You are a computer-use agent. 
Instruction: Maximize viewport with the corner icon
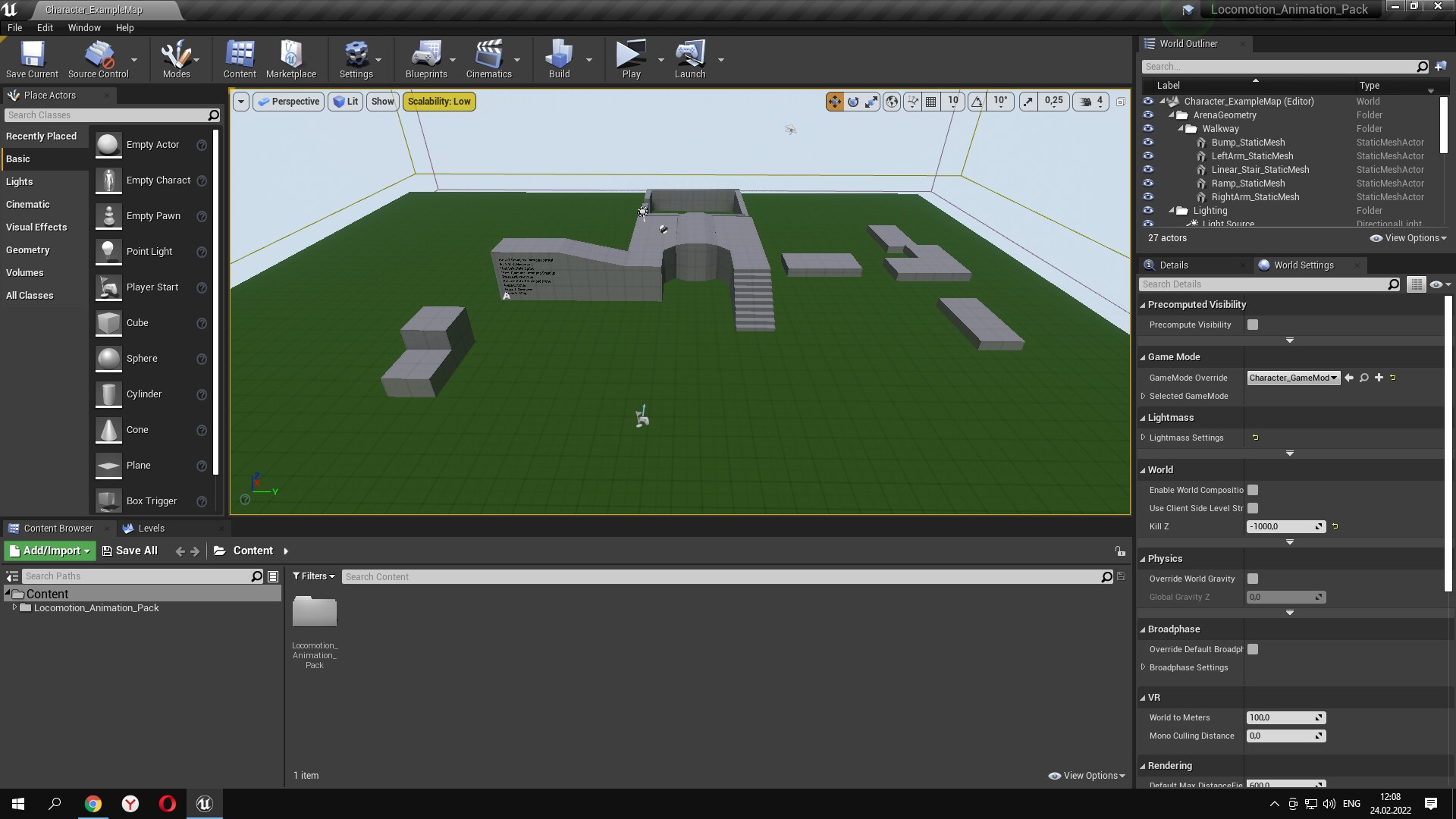[x=1120, y=102]
